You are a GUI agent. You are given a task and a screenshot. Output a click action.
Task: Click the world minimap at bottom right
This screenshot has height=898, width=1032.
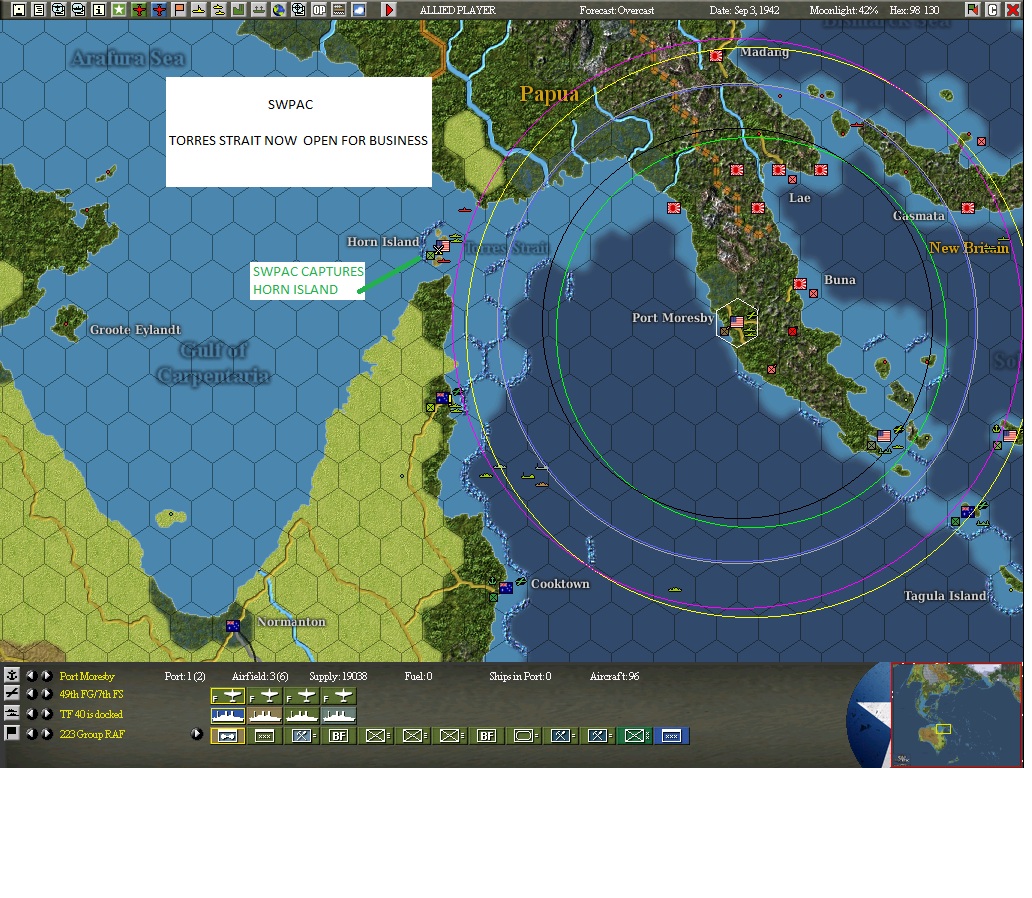click(x=956, y=715)
